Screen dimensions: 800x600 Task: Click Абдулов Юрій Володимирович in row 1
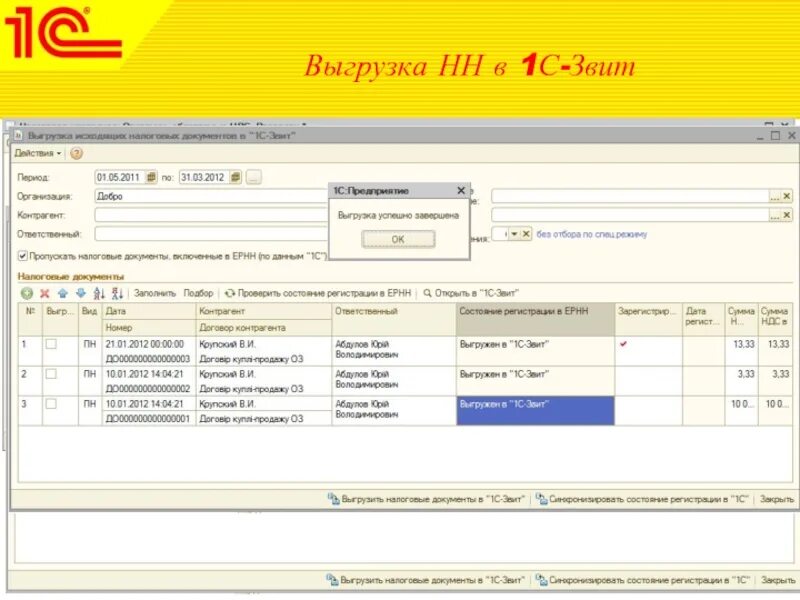394,351
